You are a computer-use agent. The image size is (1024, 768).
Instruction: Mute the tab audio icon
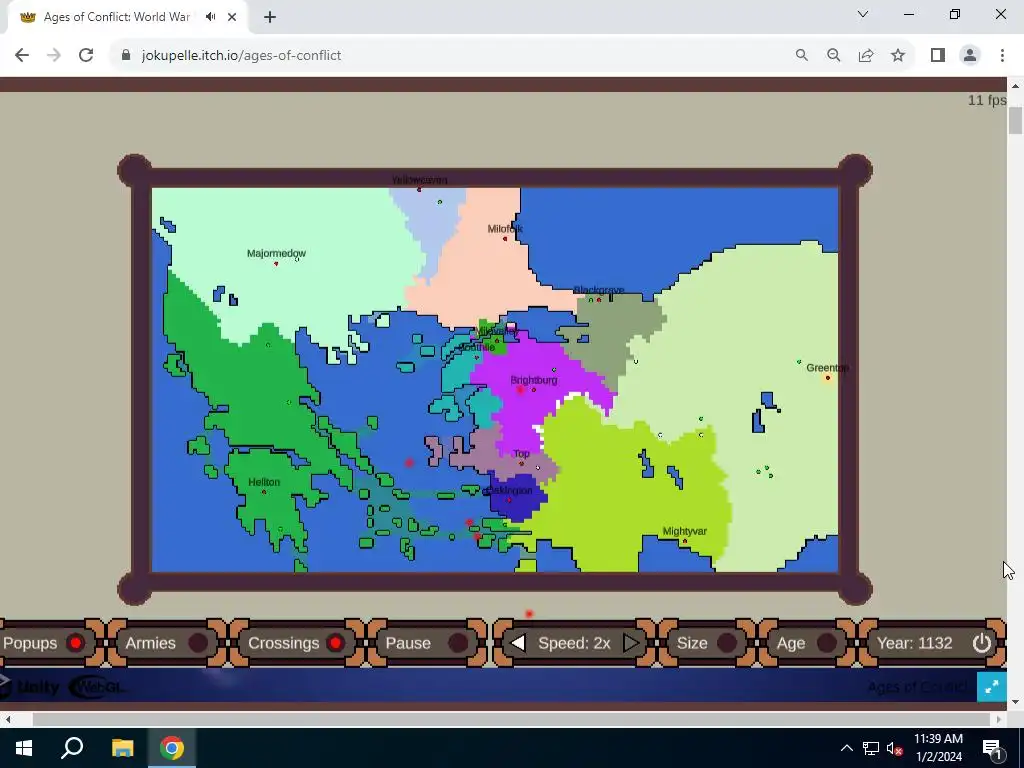[210, 17]
